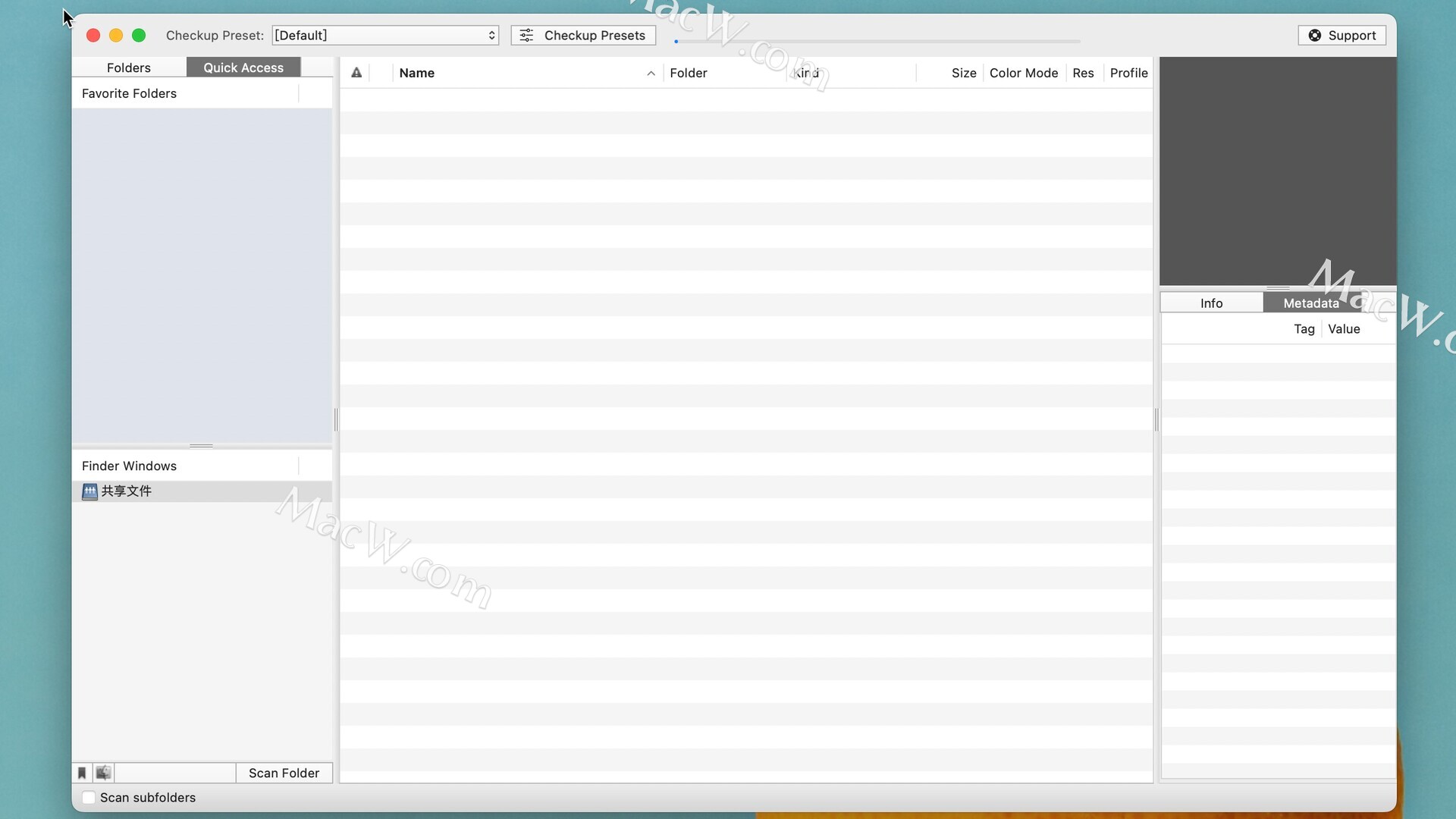Switch to the Folders tab
The height and width of the screenshot is (819, 1456).
click(x=129, y=67)
